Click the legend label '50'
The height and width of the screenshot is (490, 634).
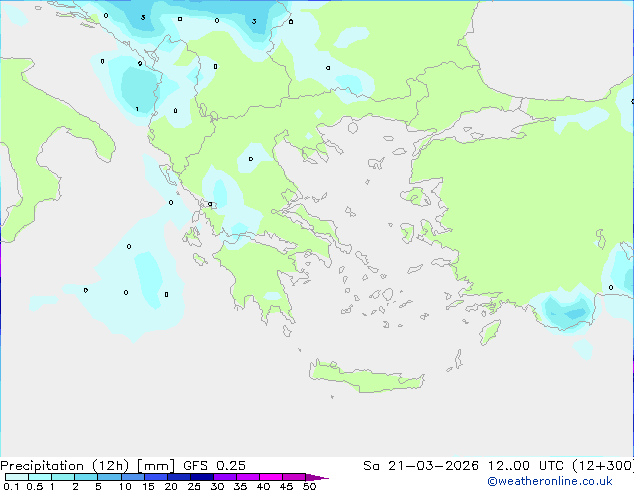click(309, 486)
